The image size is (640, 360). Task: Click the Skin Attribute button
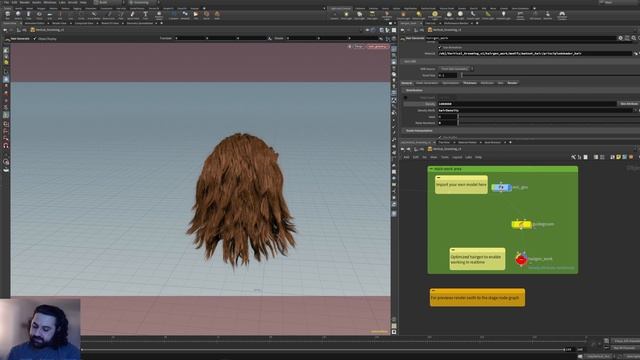point(629,104)
